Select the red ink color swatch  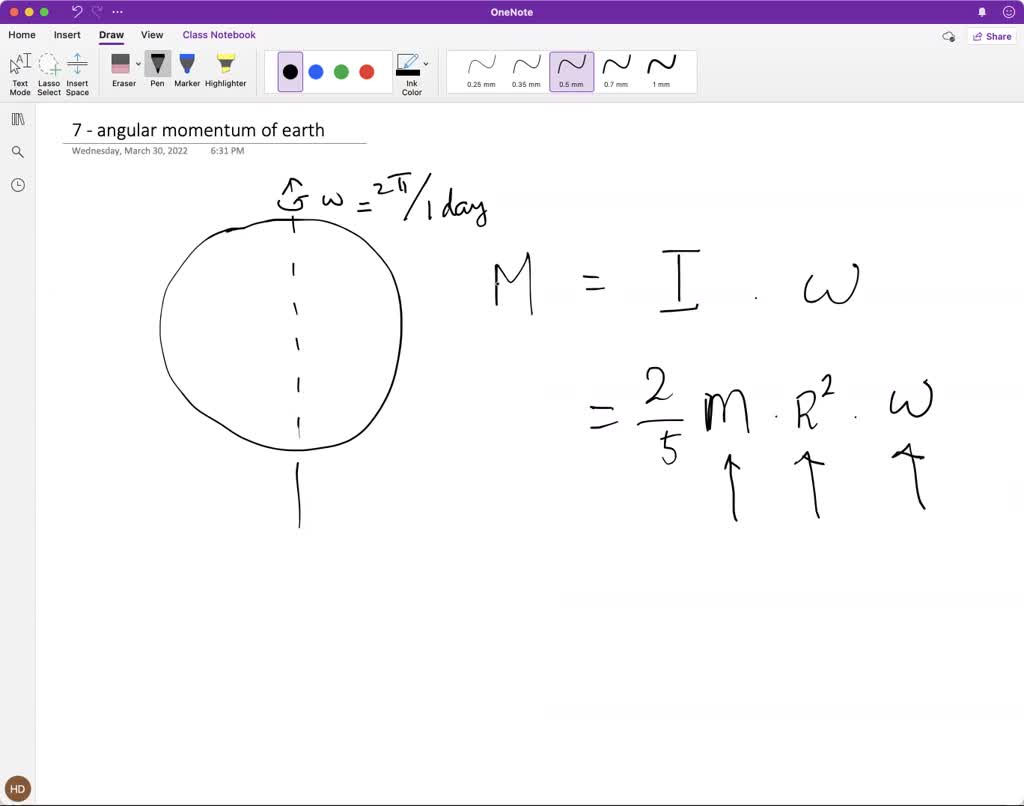point(368,70)
